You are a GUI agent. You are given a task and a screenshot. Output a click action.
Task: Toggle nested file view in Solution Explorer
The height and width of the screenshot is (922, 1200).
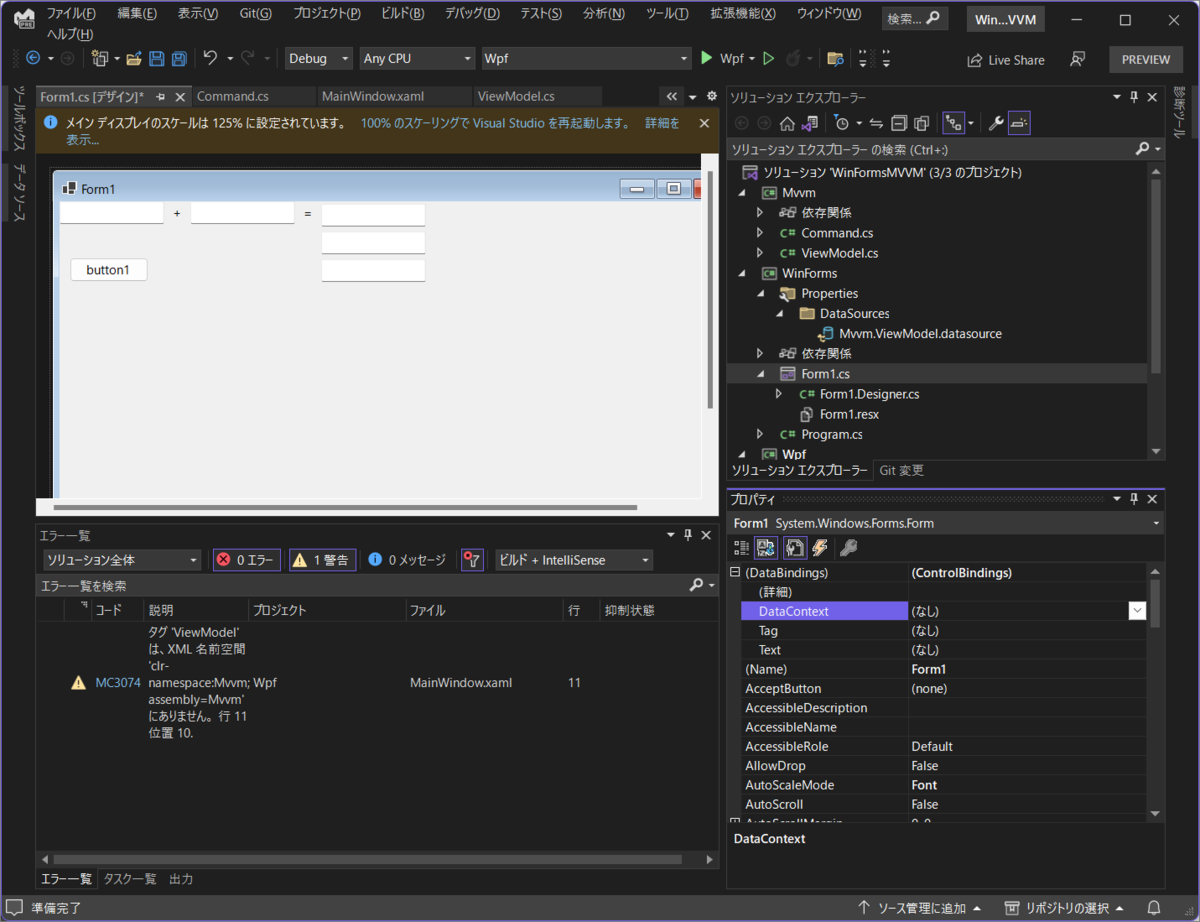point(952,123)
